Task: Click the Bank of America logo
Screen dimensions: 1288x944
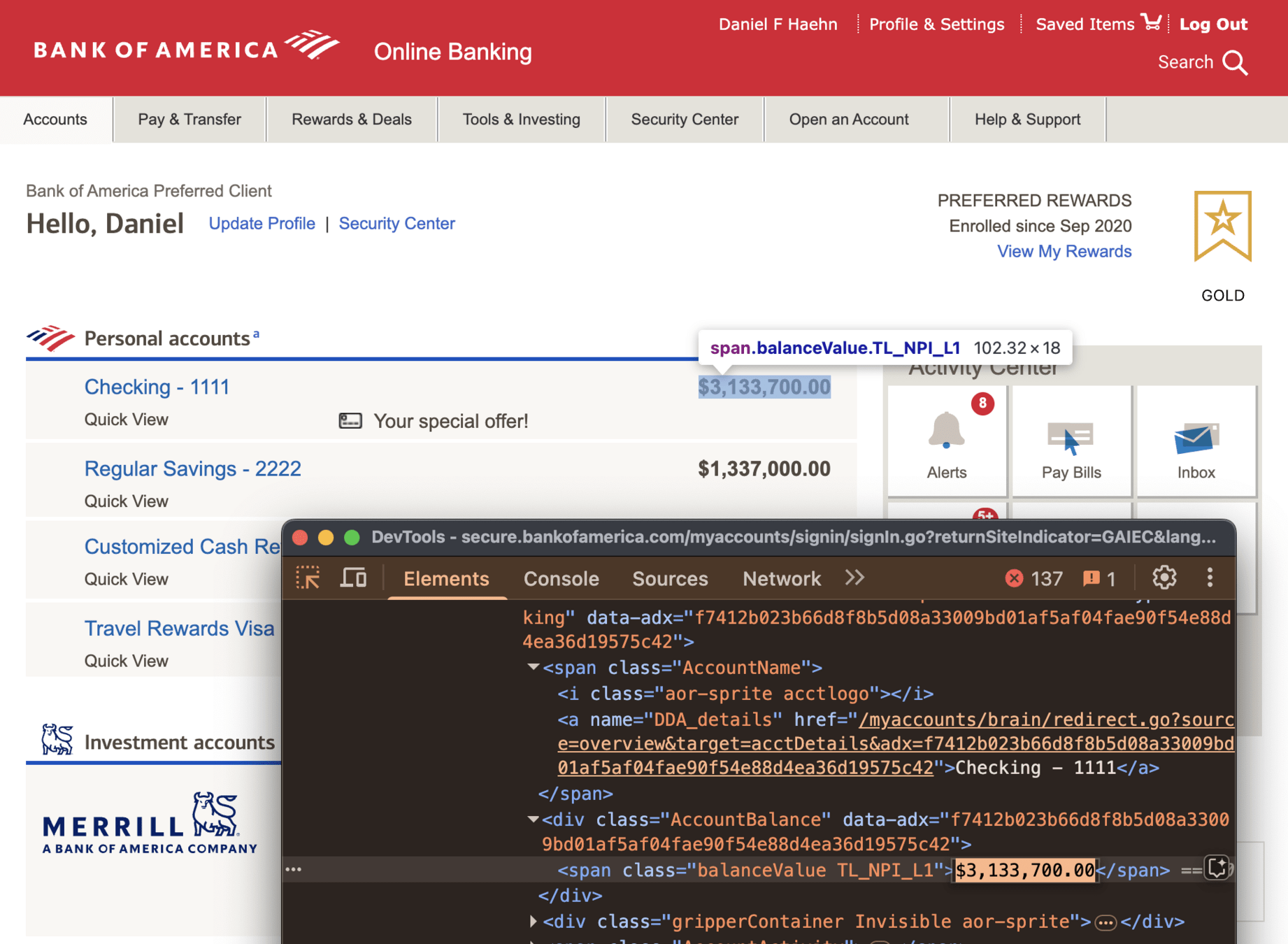Action: point(187,46)
